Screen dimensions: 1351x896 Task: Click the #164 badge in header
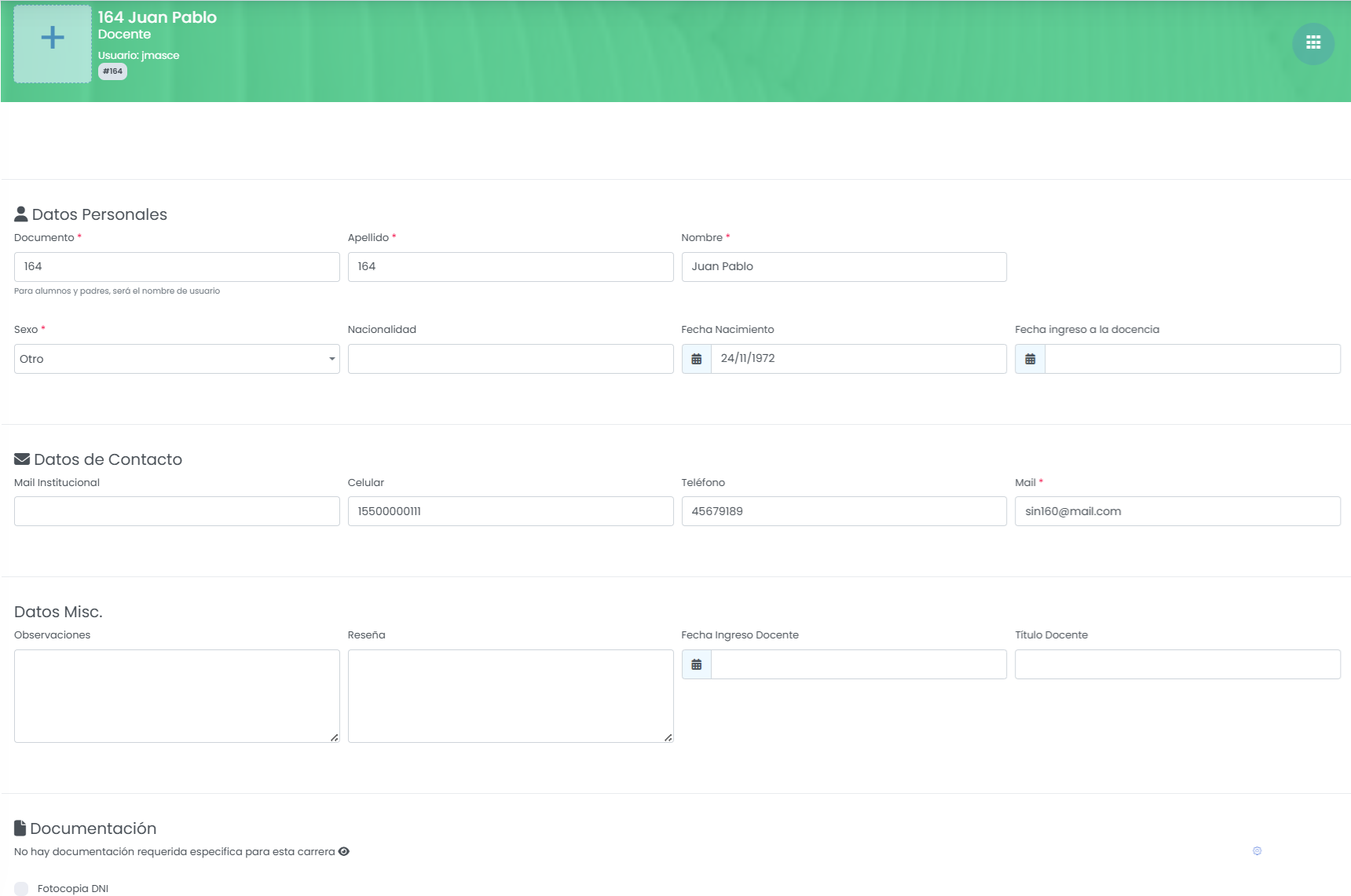point(112,71)
